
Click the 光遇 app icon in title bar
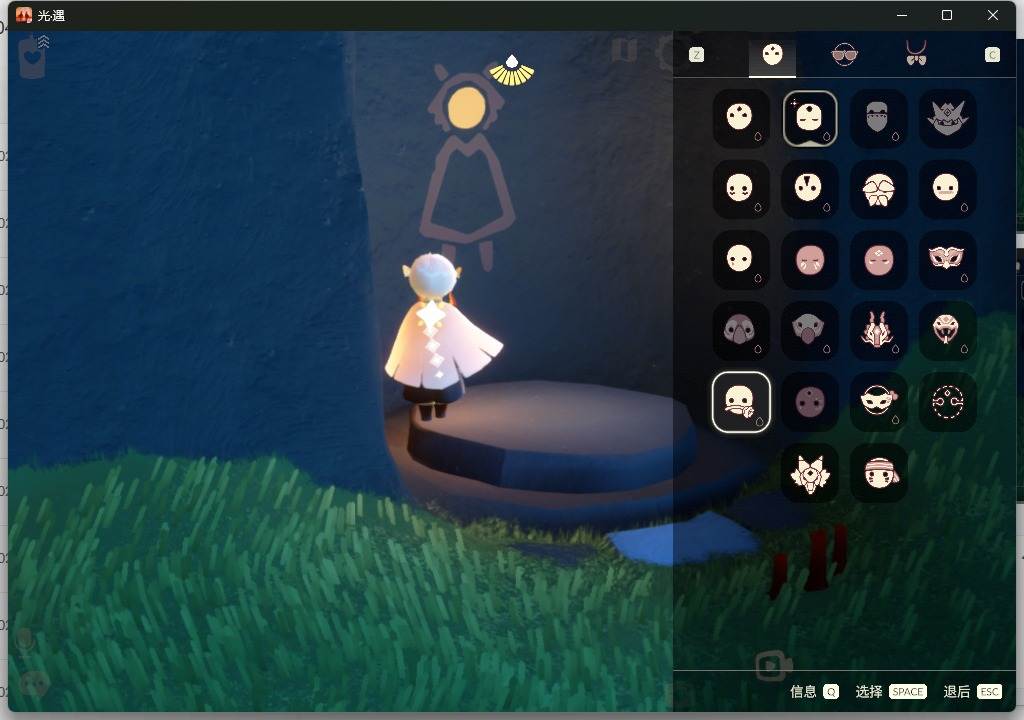point(24,15)
